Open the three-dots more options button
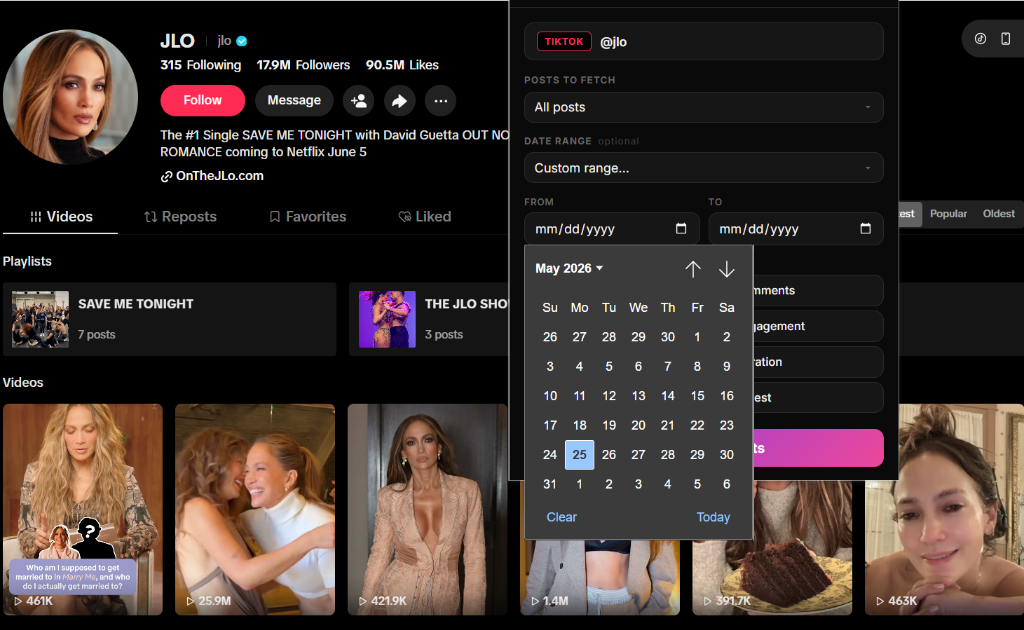This screenshot has height=630, width=1024. coord(440,101)
